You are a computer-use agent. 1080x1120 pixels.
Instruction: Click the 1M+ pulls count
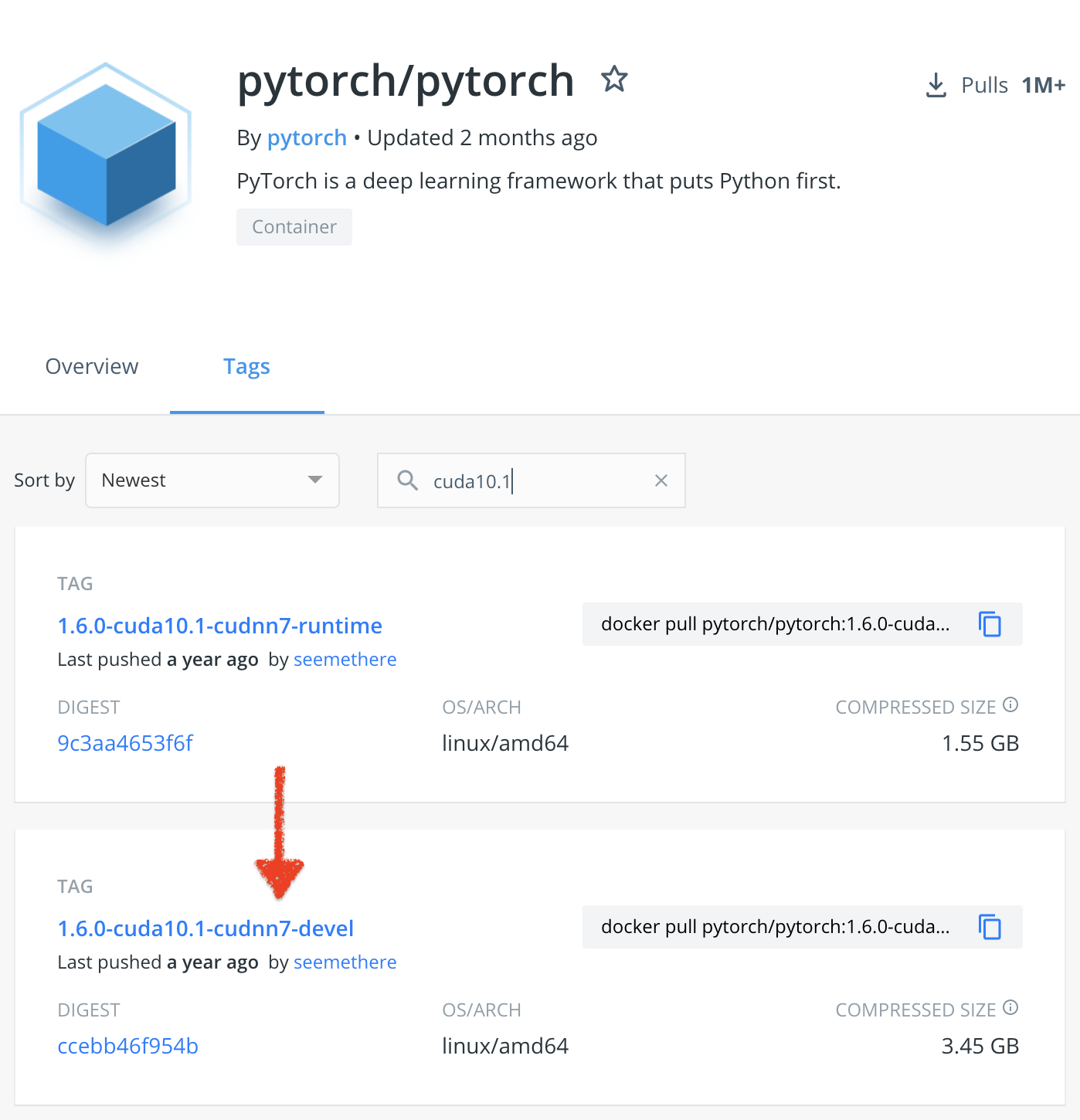pyautogui.click(x=1044, y=85)
